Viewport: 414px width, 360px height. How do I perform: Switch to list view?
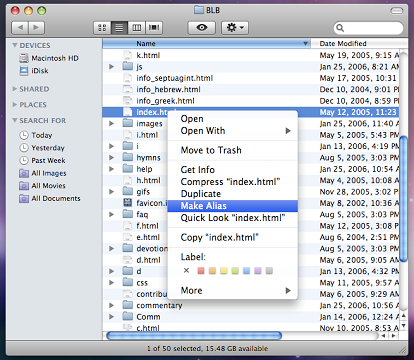point(119,28)
